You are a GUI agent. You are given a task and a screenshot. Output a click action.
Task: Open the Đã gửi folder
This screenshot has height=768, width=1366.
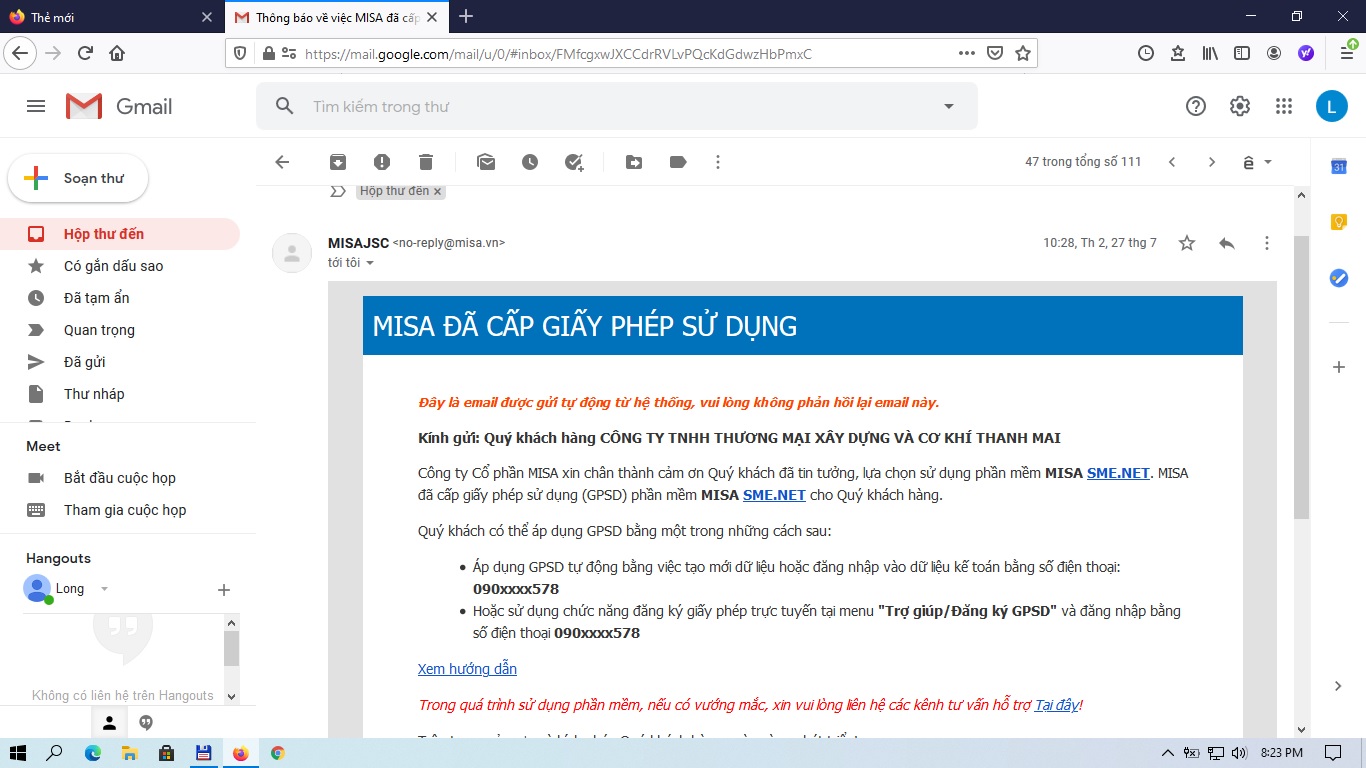(x=120, y=362)
